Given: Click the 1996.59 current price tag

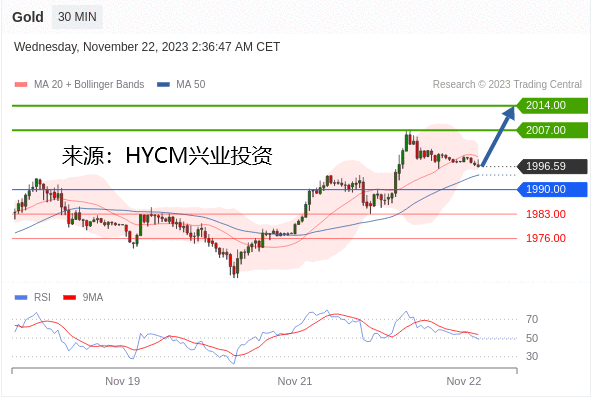Looking at the screenshot, I should tap(552, 166).
